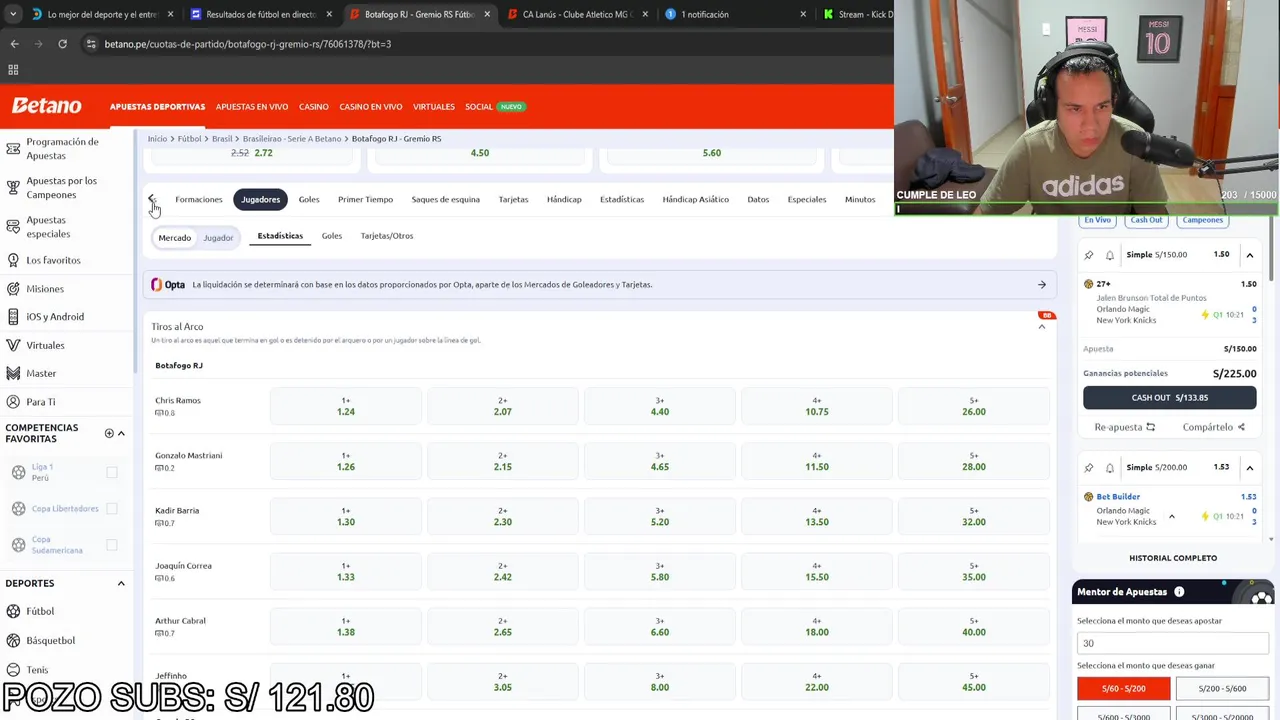Collapse the Deportes section

click(121, 583)
